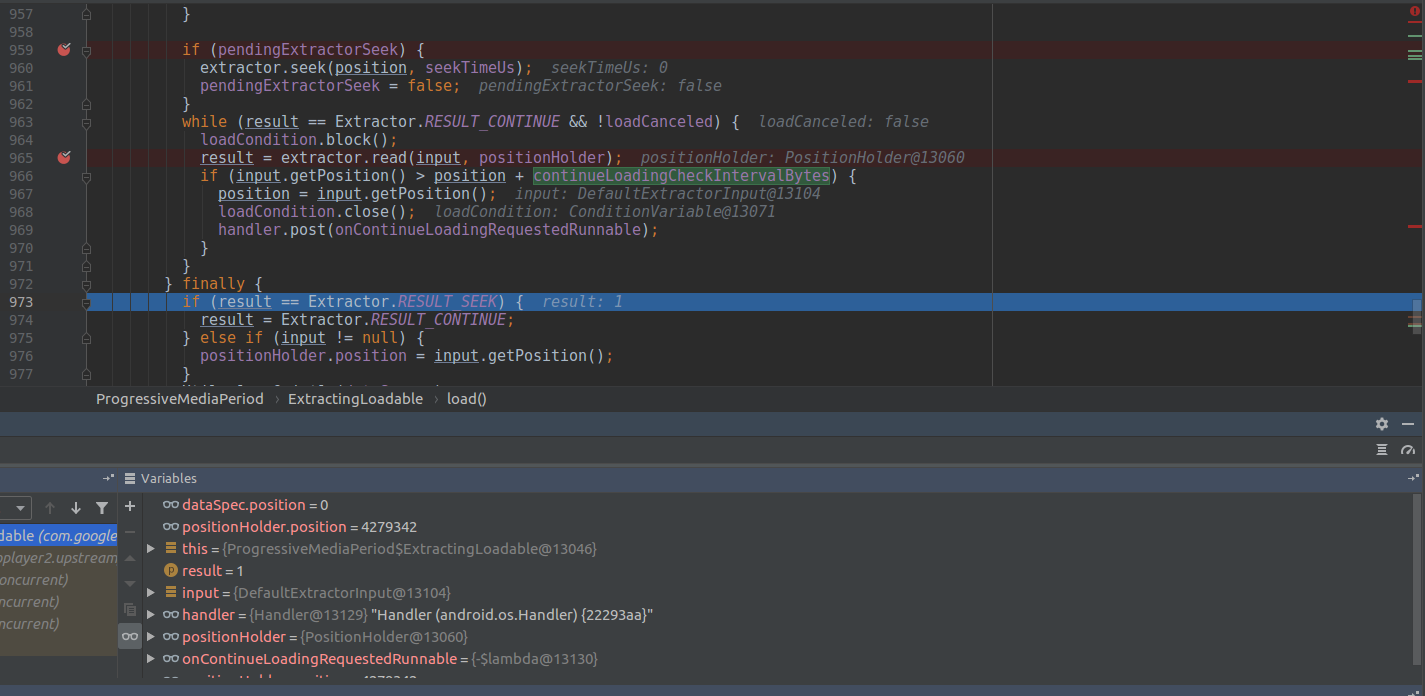Click the filter icon above the frames list
The image size is (1425, 696).
[101, 507]
